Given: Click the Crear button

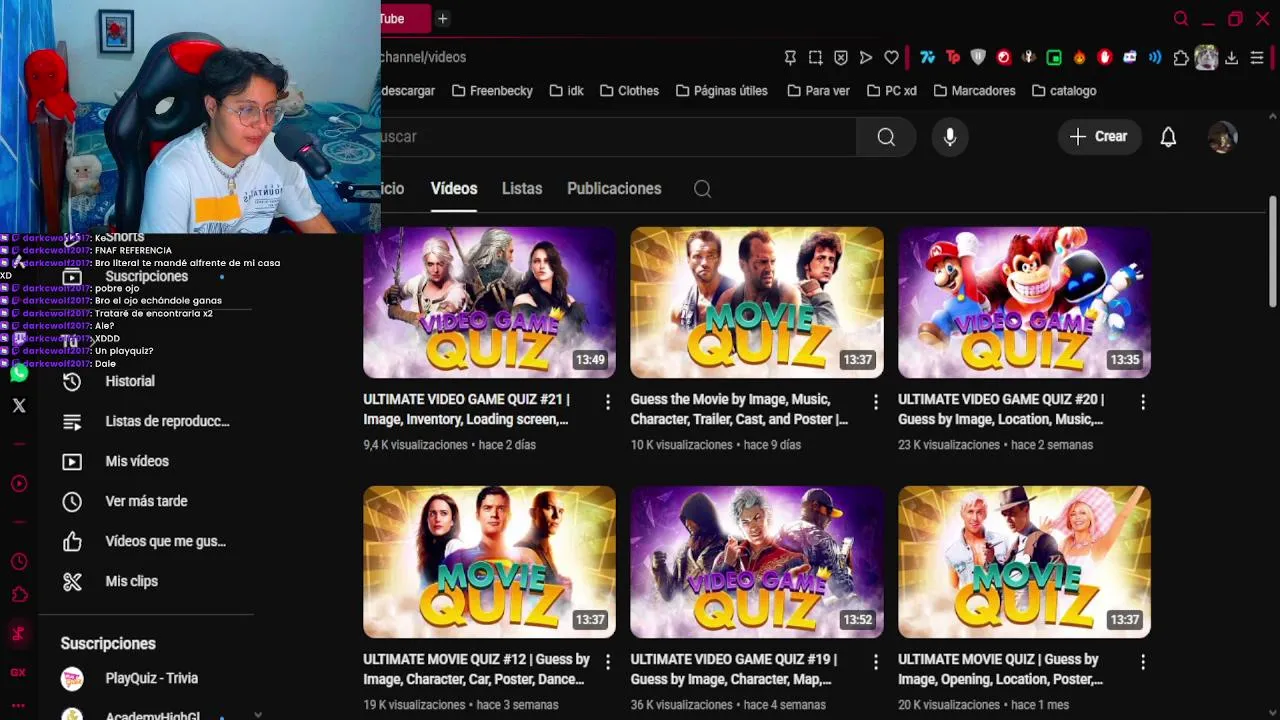Looking at the screenshot, I should coord(1099,137).
